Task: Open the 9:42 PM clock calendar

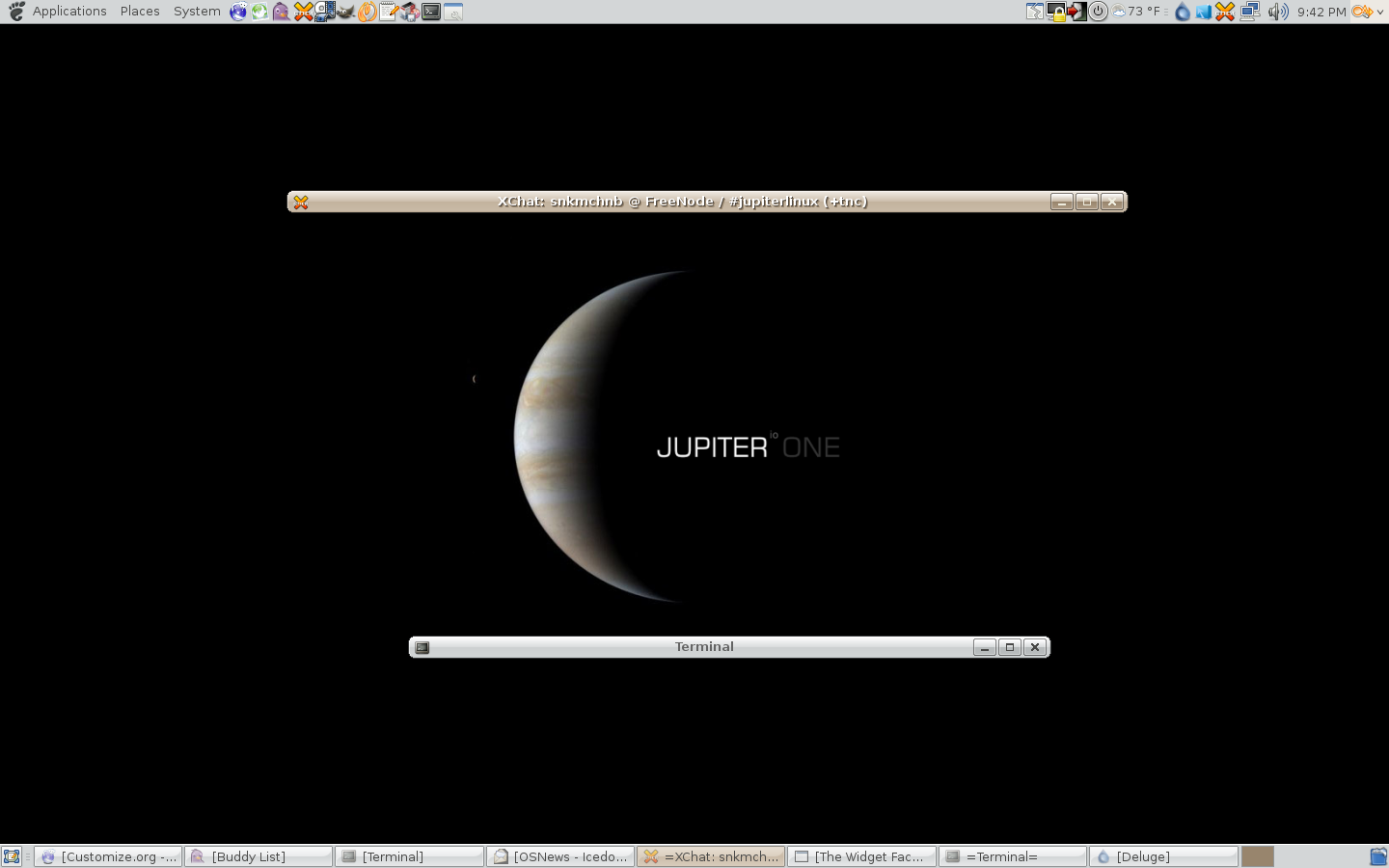Action: coord(1321,12)
